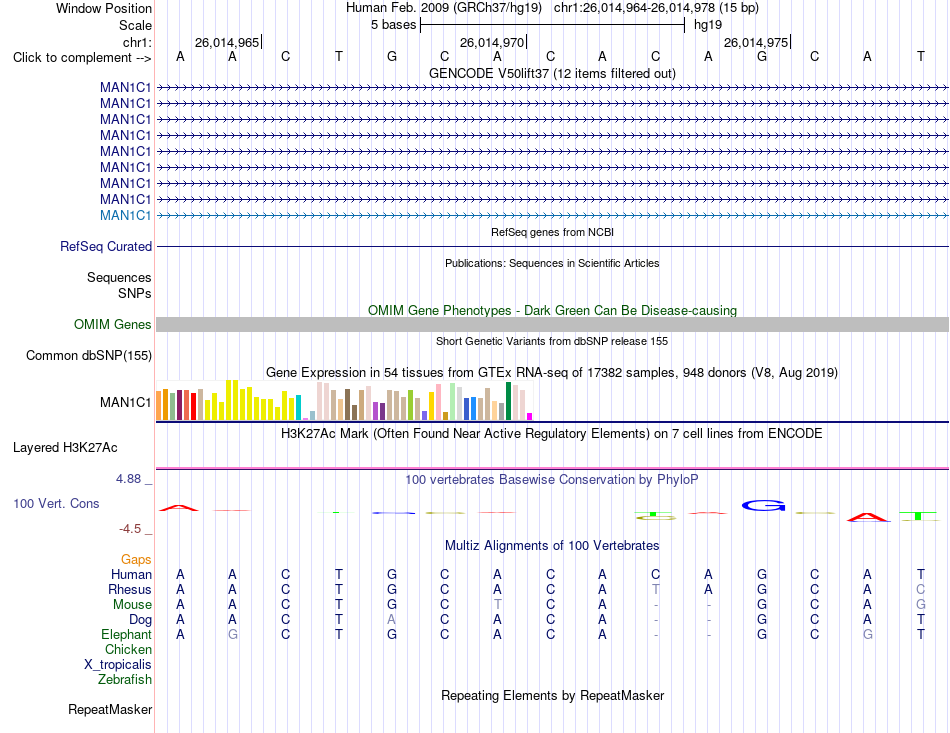Click the chr1:26,014,964-26,014,978 (15 bp) range text
This screenshot has width=950, height=733.
(656, 8)
